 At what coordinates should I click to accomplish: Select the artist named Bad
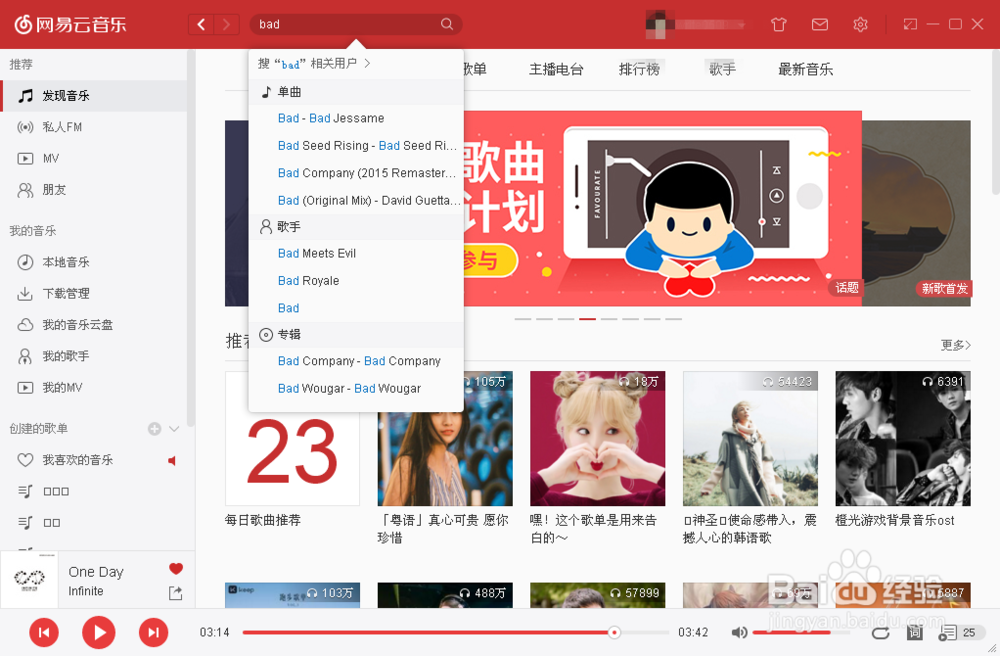(x=356, y=308)
